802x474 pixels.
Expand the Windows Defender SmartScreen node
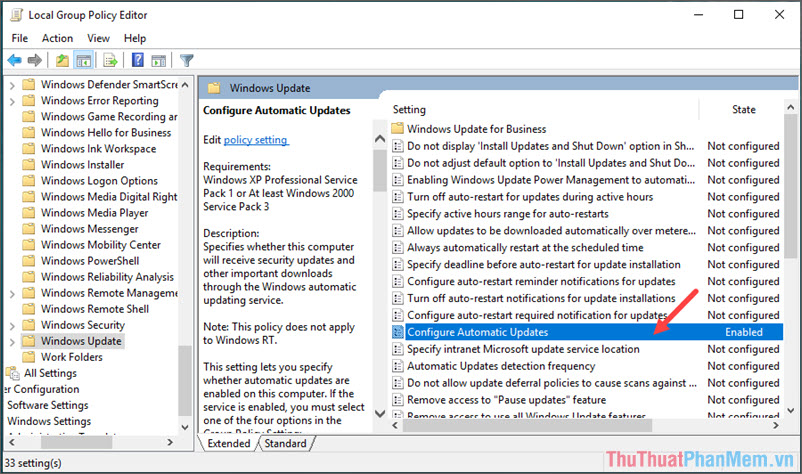pyautogui.click(x=12, y=85)
